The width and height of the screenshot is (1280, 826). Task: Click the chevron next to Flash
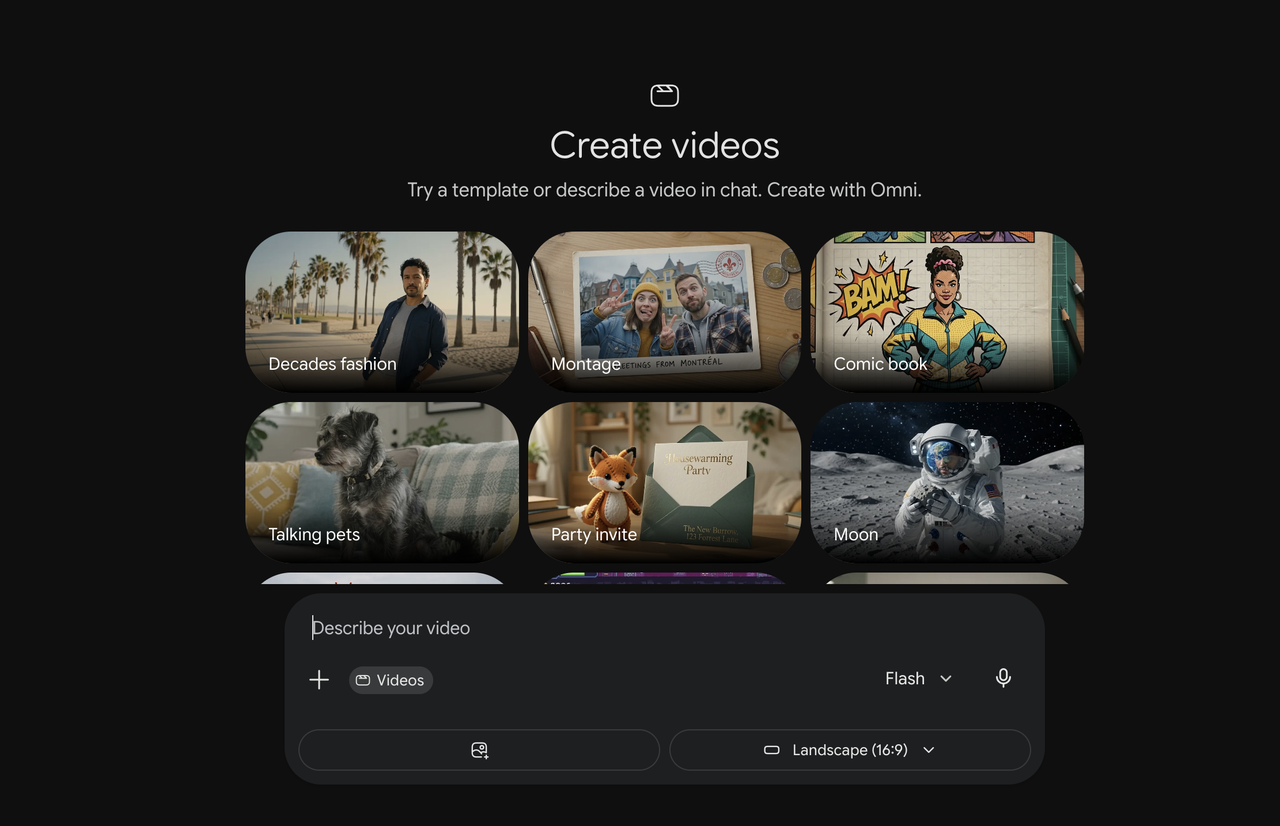click(946, 679)
